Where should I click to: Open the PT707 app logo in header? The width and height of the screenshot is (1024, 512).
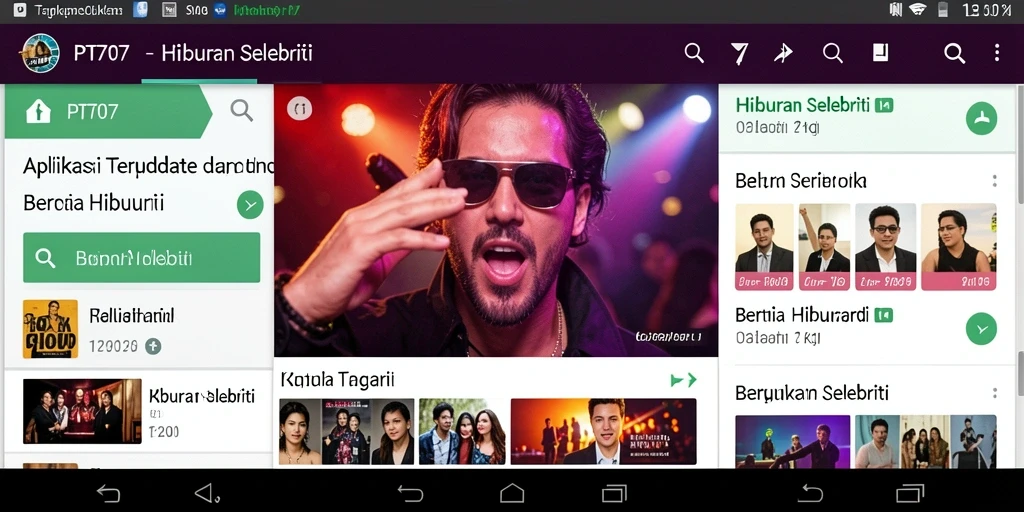(x=40, y=53)
